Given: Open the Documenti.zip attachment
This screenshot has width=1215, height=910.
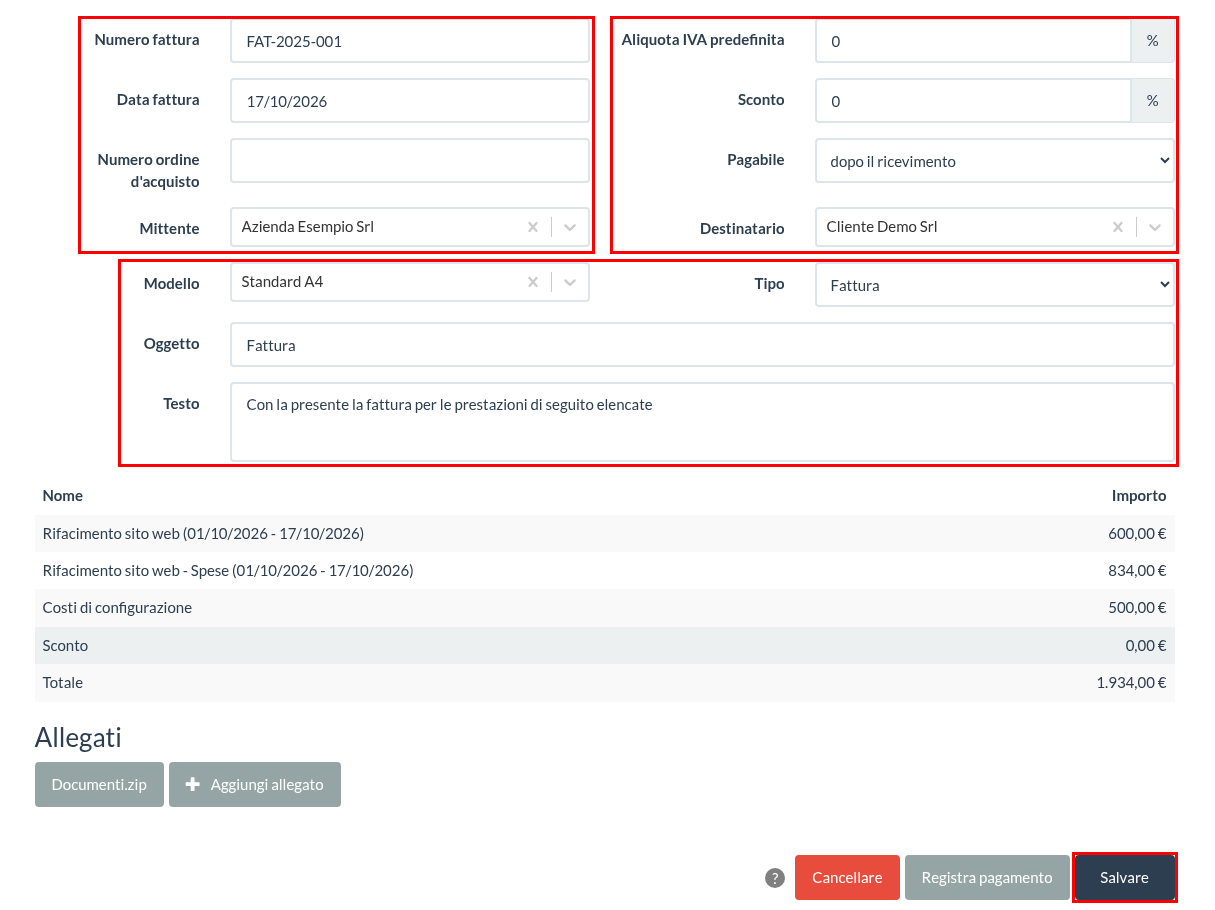Looking at the screenshot, I should pos(99,784).
